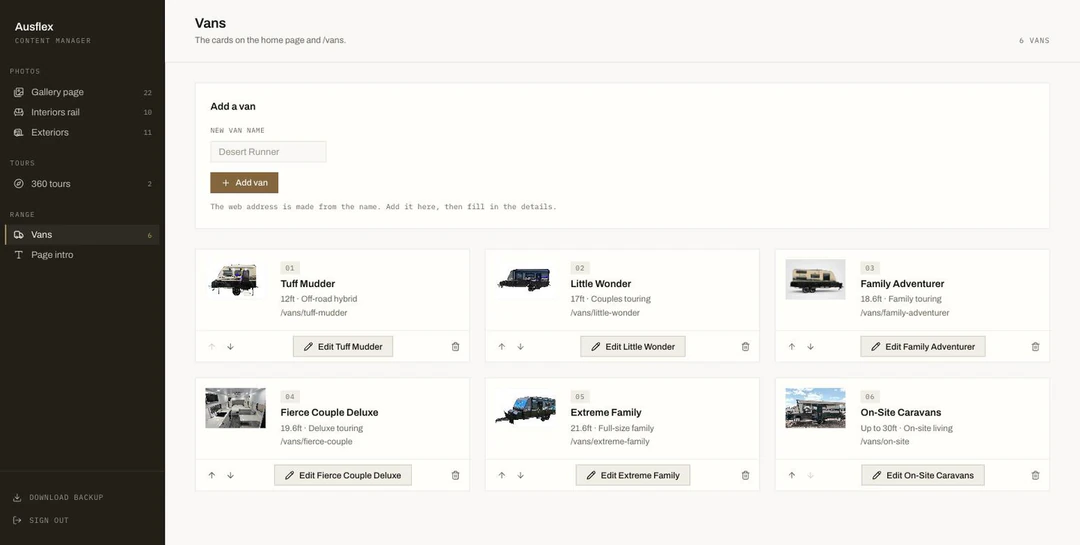
Task: Click "21.6ft · Full-size family" text
Action: pos(612,428)
